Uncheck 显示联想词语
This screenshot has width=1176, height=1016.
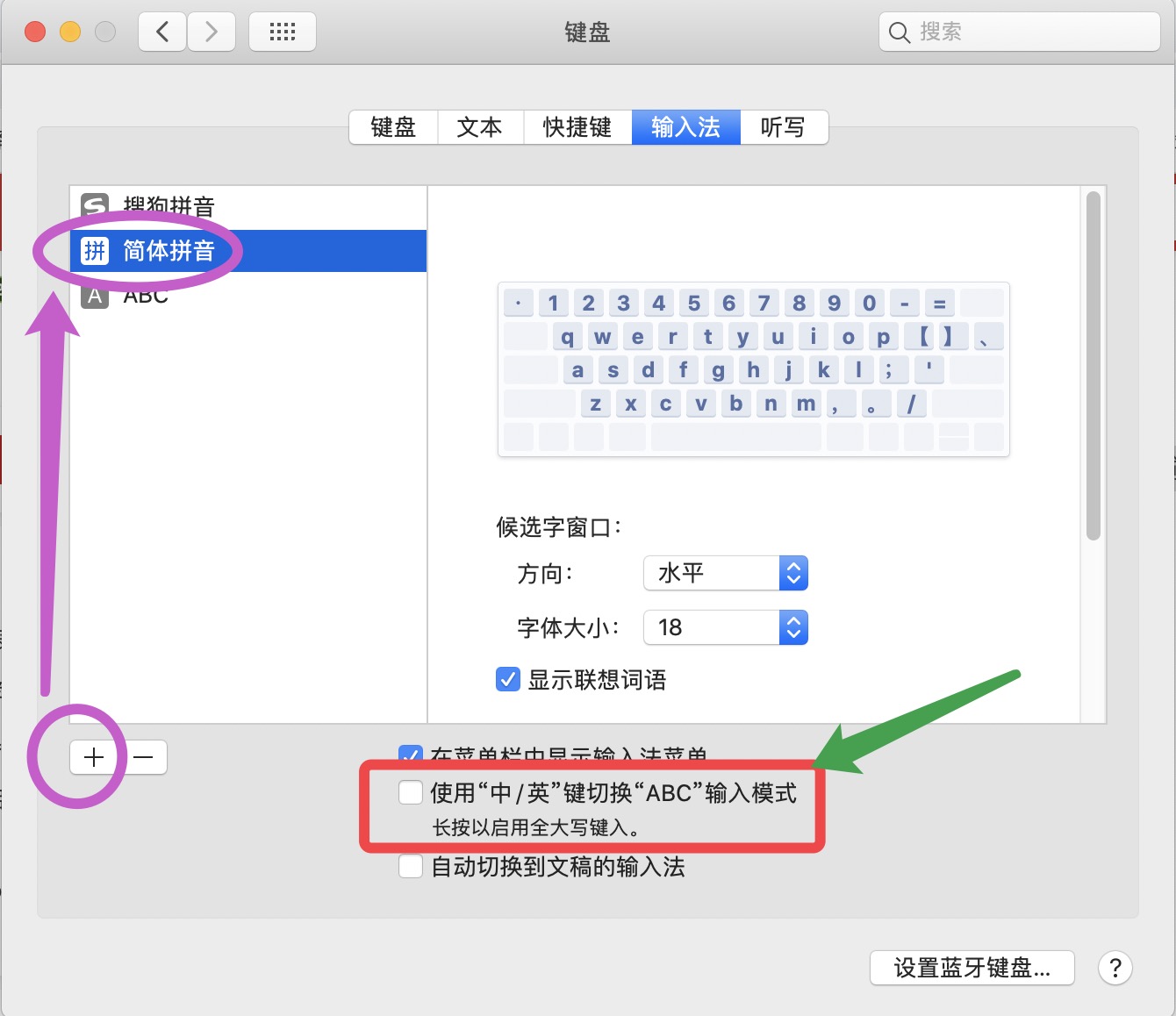[x=507, y=679]
